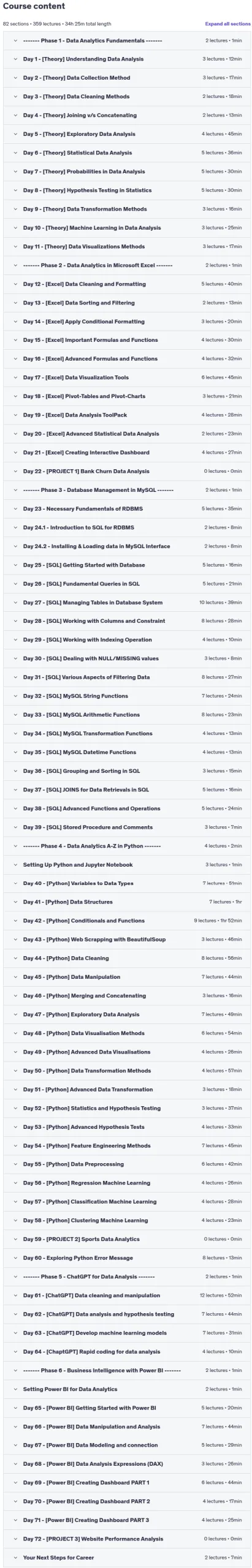Click the Expand all sections link
The image size is (252, 1568).
[227, 24]
